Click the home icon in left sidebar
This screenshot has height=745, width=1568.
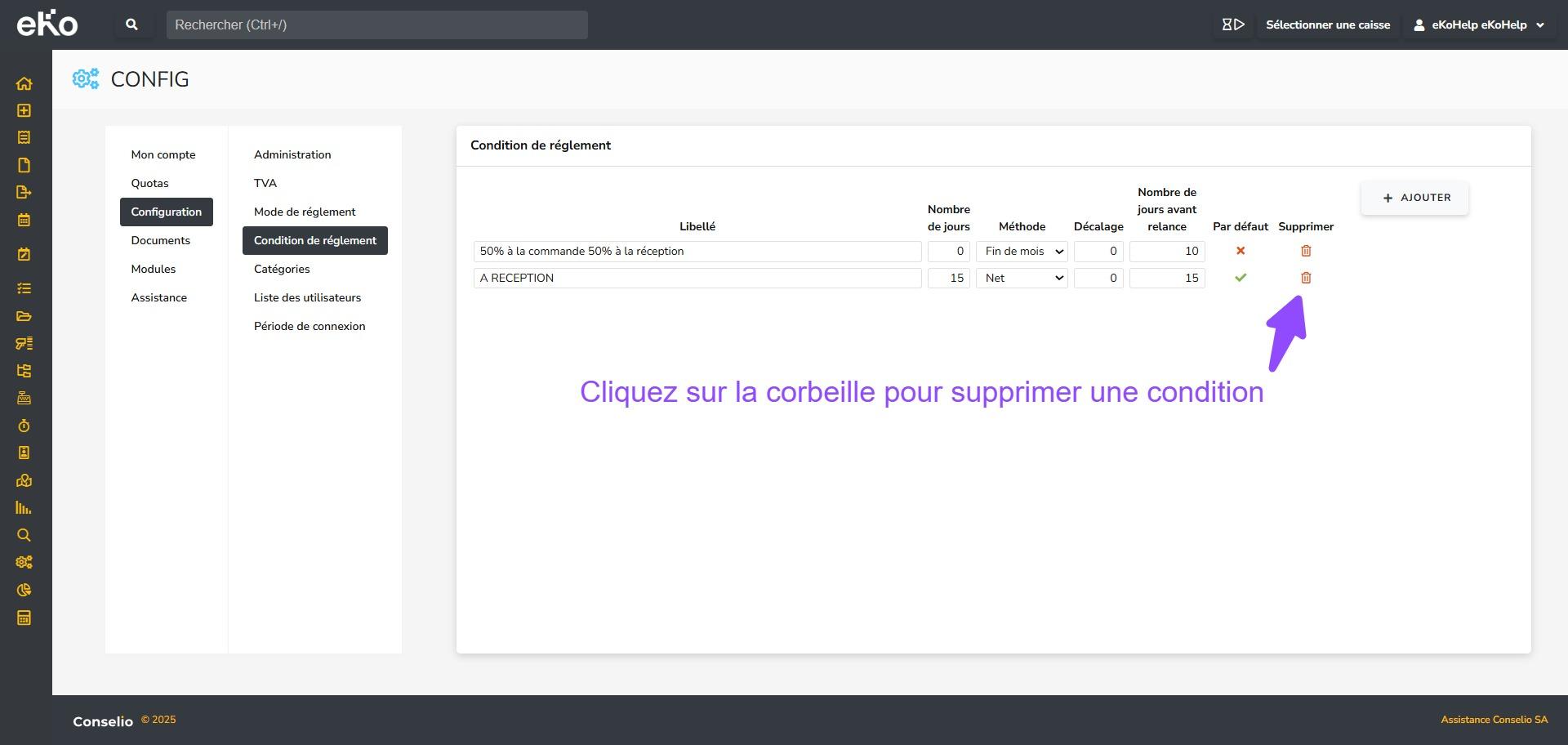(24, 83)
